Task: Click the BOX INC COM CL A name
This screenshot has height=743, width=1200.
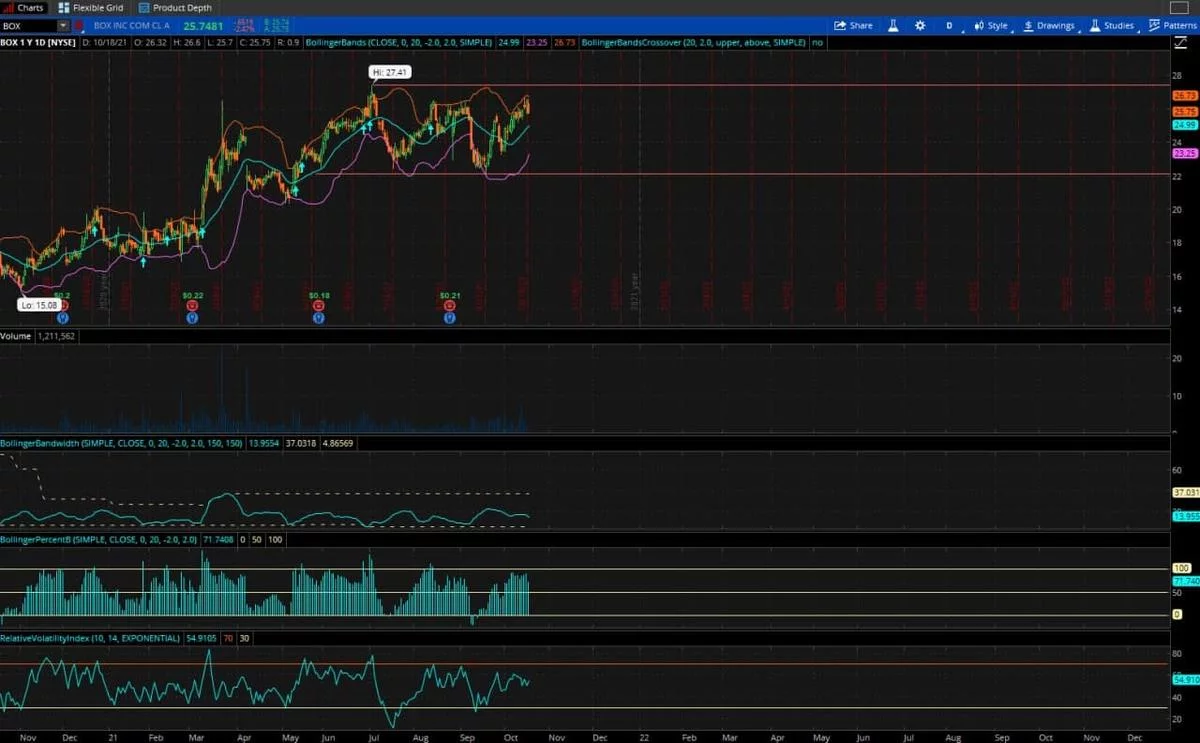Action: point(131,25)
